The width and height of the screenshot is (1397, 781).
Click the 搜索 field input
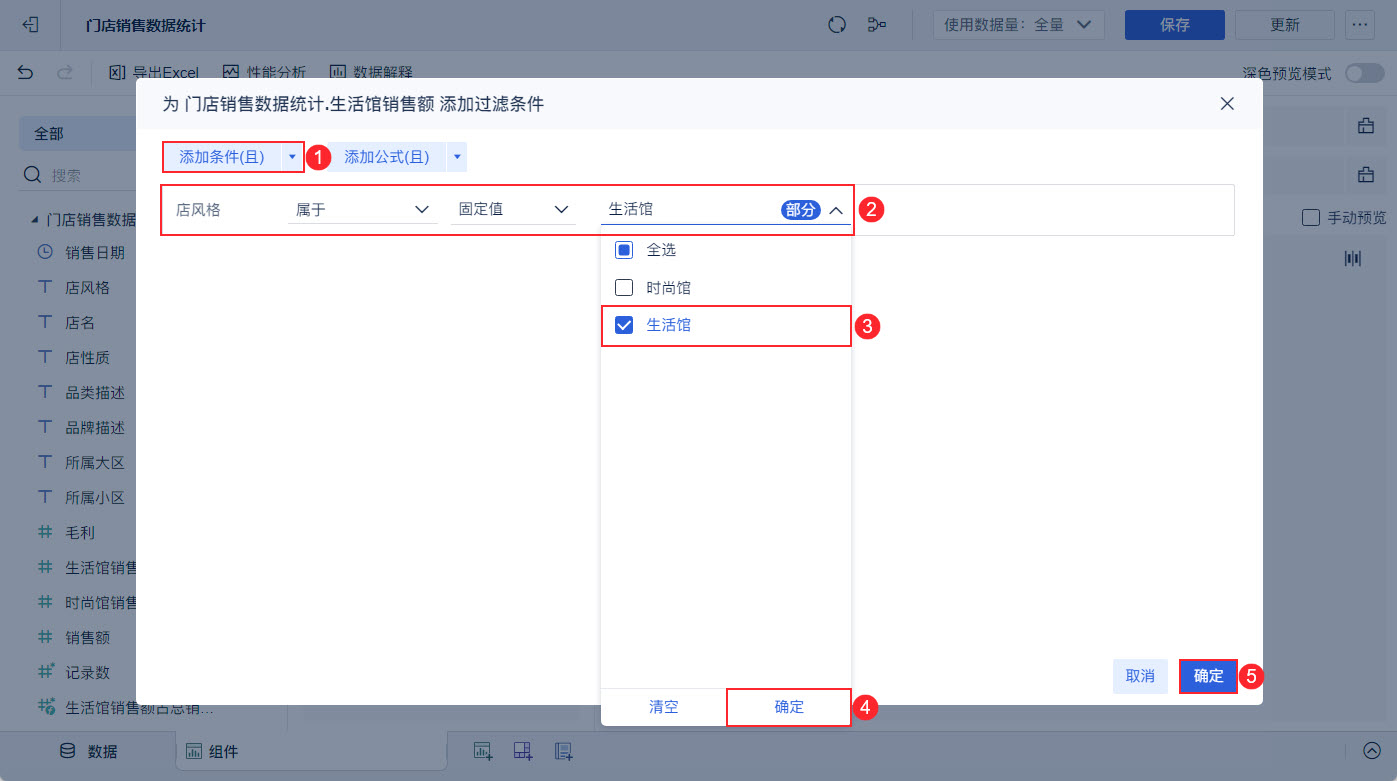(80, 175)
